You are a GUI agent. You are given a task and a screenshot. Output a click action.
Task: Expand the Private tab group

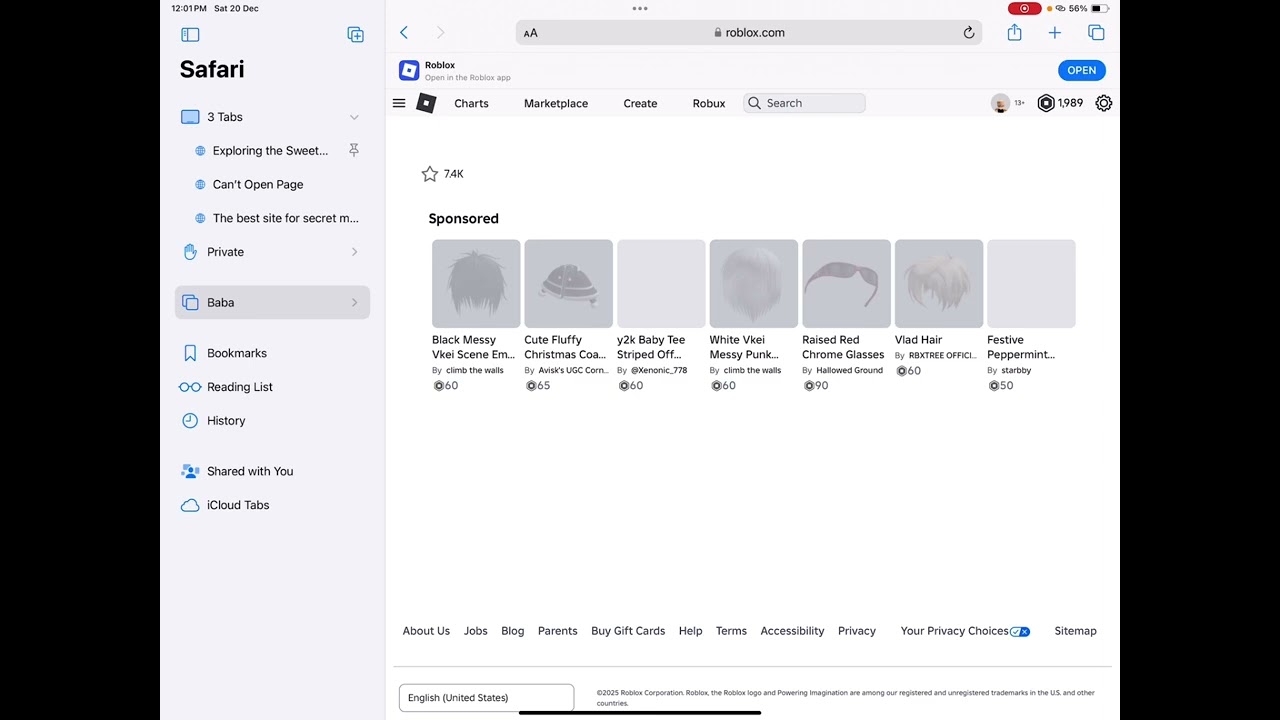point(354,252)
